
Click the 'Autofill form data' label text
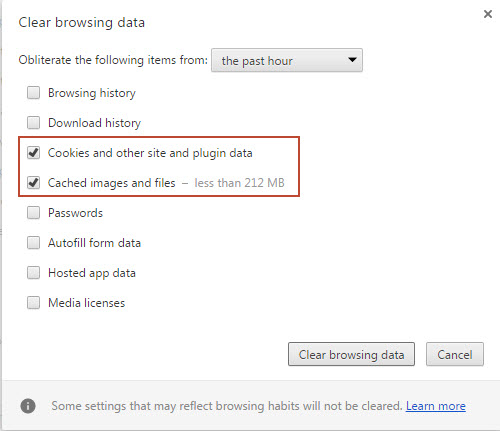(x=94, y=243)
